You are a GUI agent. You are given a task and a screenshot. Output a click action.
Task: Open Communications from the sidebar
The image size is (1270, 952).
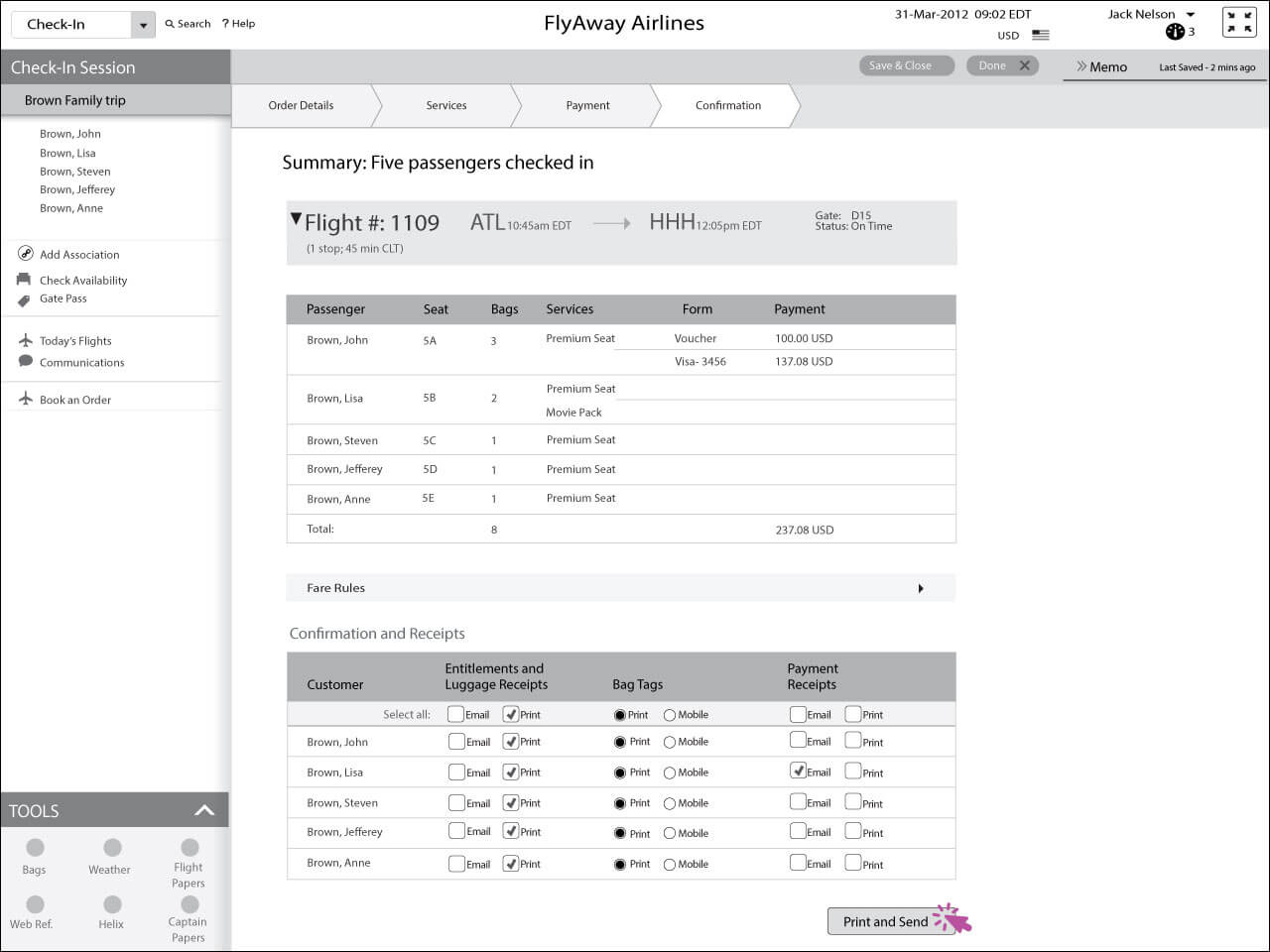pos(81,362)
